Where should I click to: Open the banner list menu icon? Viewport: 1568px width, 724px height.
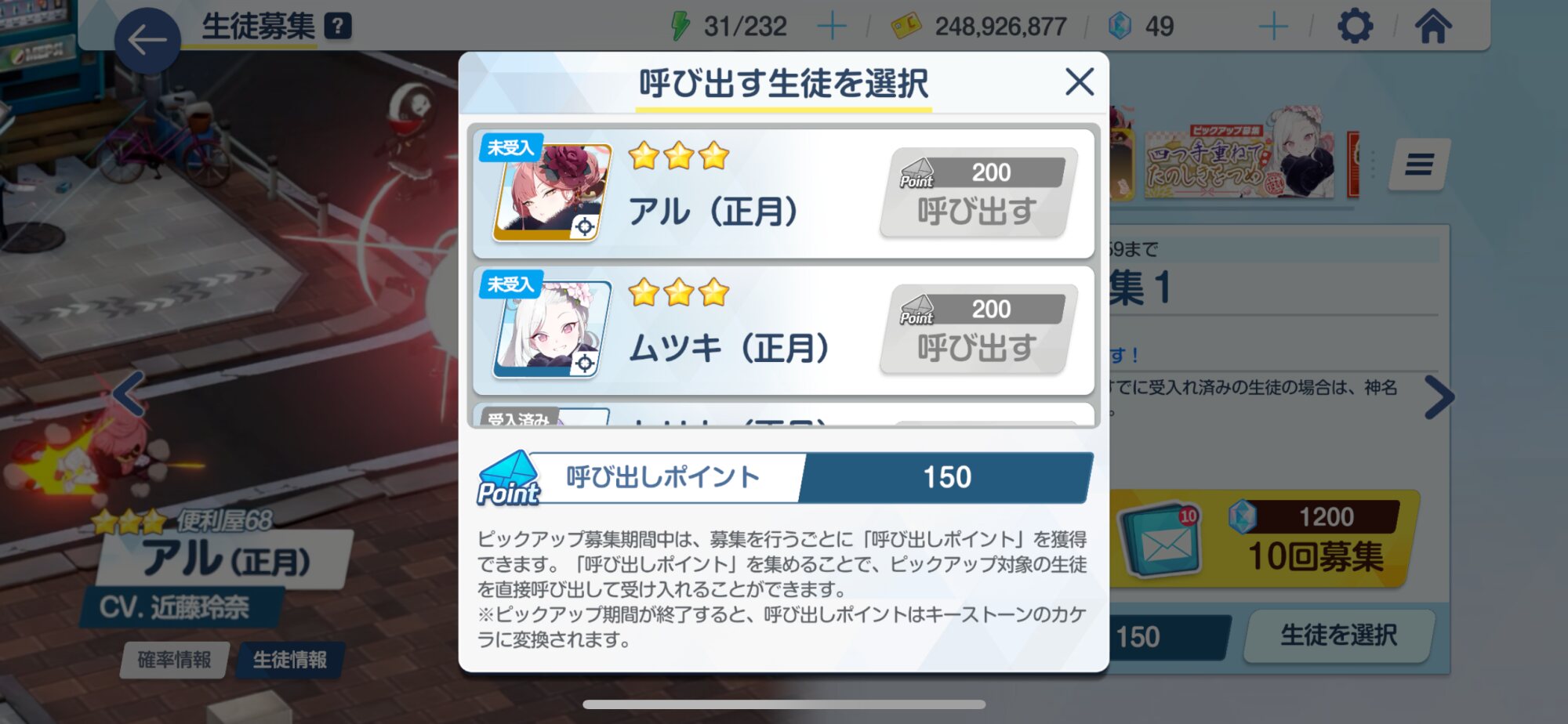click(1419, 165)
